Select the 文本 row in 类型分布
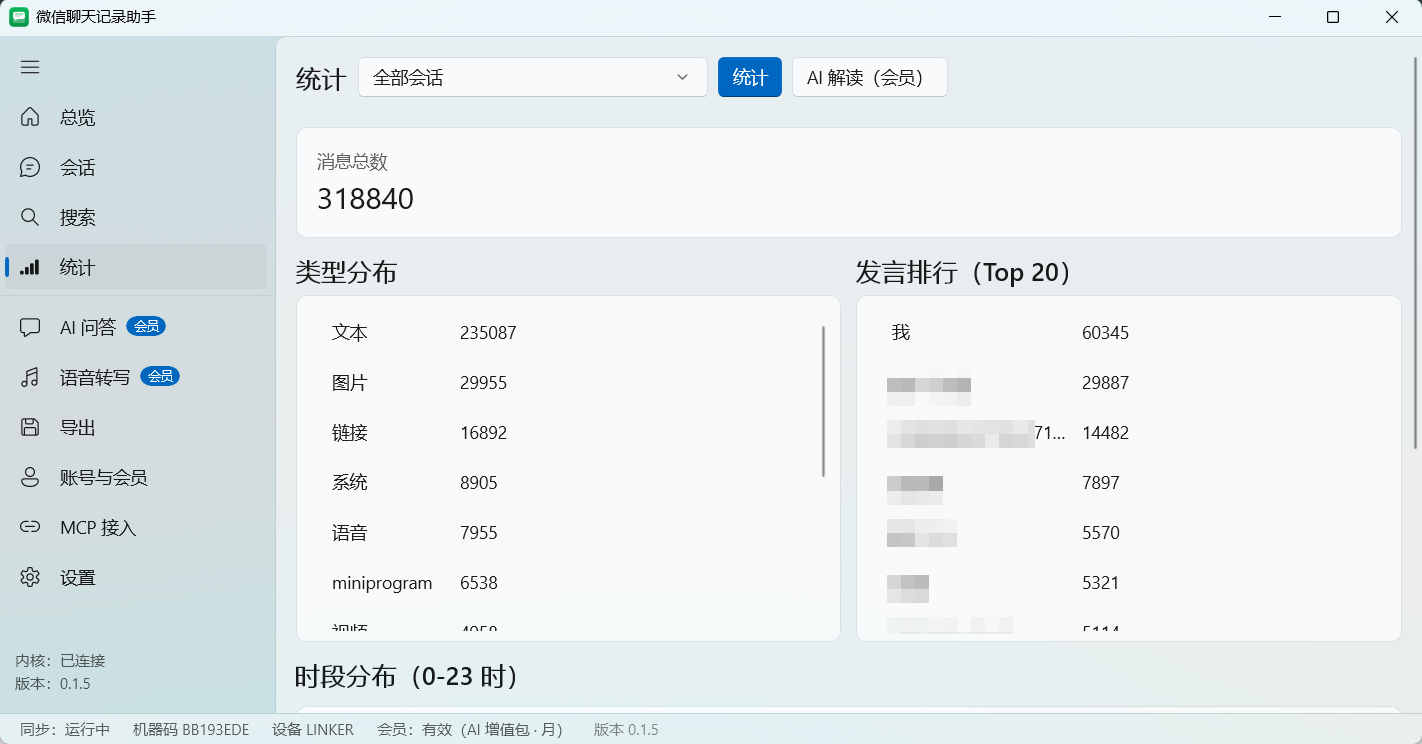Viewport: 1422px width, 744px height. 568,333
